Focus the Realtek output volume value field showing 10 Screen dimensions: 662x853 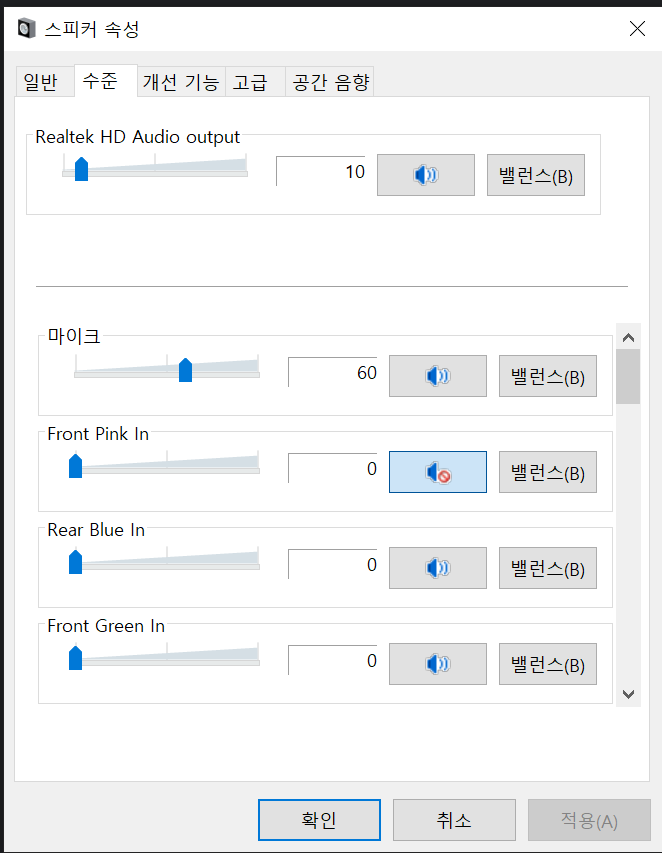coord(320,171)
